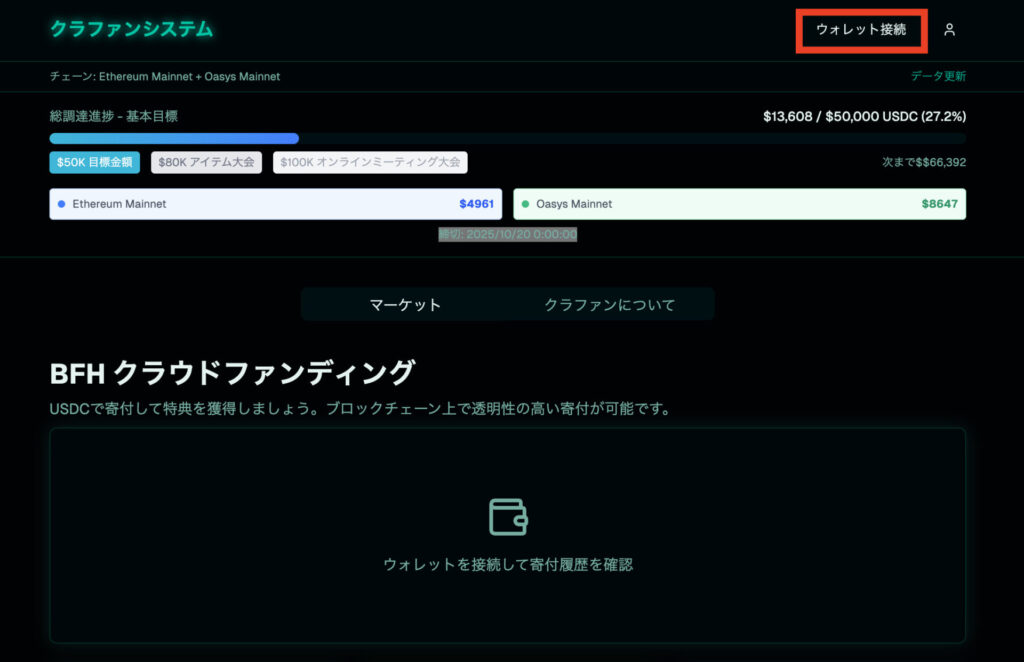1024x662 pixels.
Task: Click the wallet icon in the donation panel
Action: pyautogui.click(x=508, y=516)
